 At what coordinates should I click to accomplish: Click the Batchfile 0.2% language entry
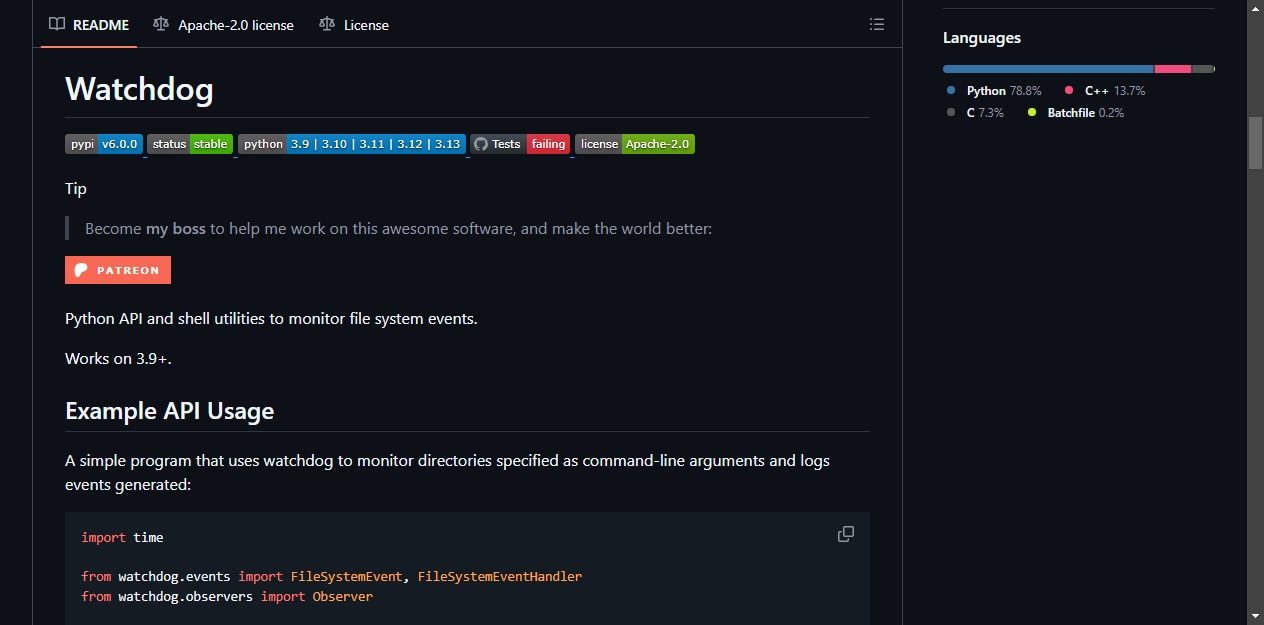point(1076,113)
